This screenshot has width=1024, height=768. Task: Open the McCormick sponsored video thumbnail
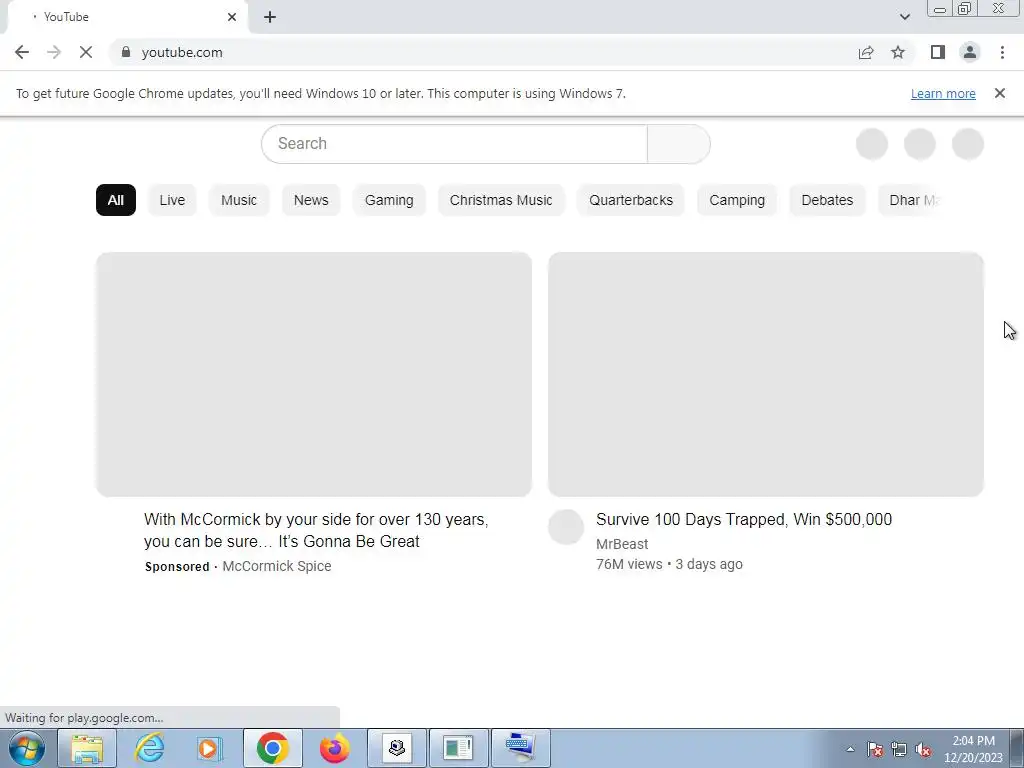pos(314,374)
